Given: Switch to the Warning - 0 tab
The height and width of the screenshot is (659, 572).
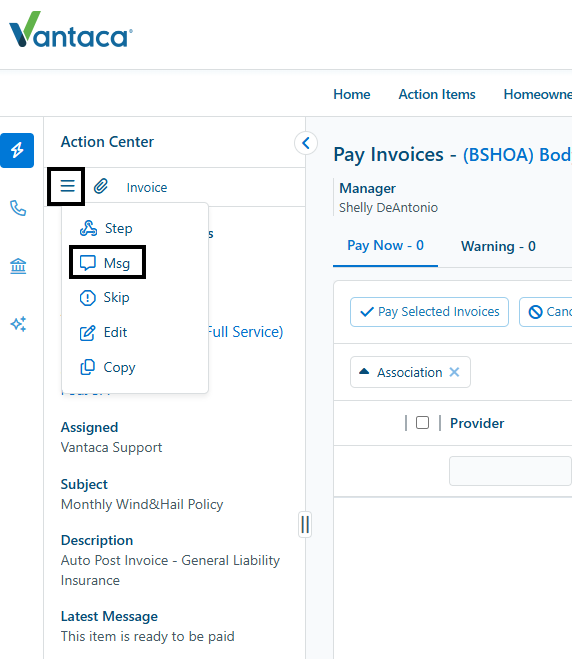Looking at the screenshot, I should coord(498,246).
